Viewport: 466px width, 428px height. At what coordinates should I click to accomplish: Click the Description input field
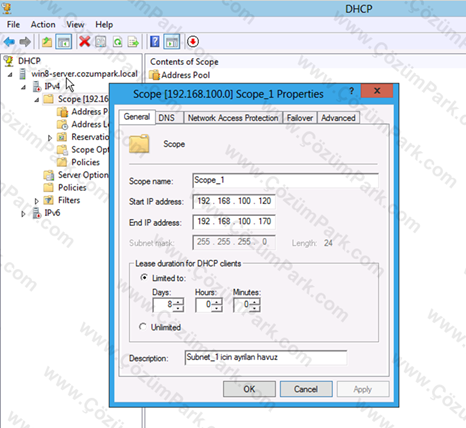(x=266, y=357)
